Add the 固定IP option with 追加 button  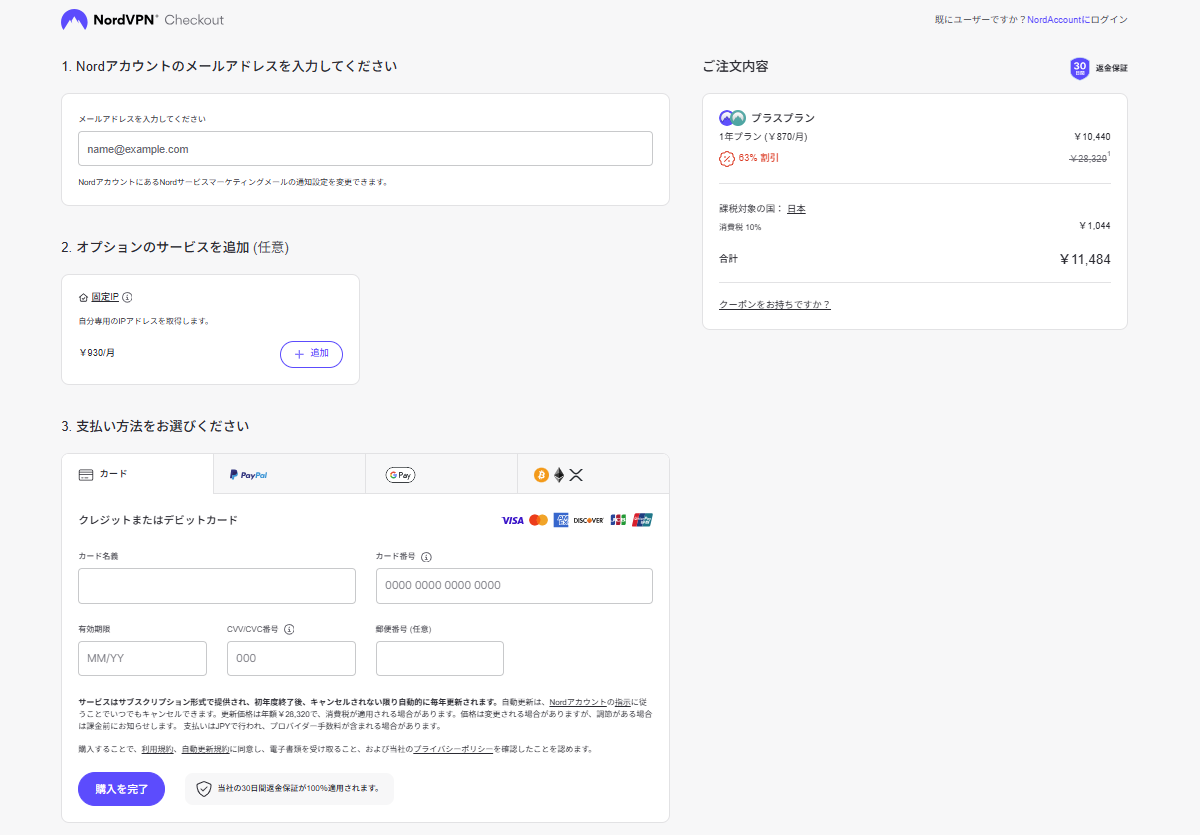coord(311,354)
